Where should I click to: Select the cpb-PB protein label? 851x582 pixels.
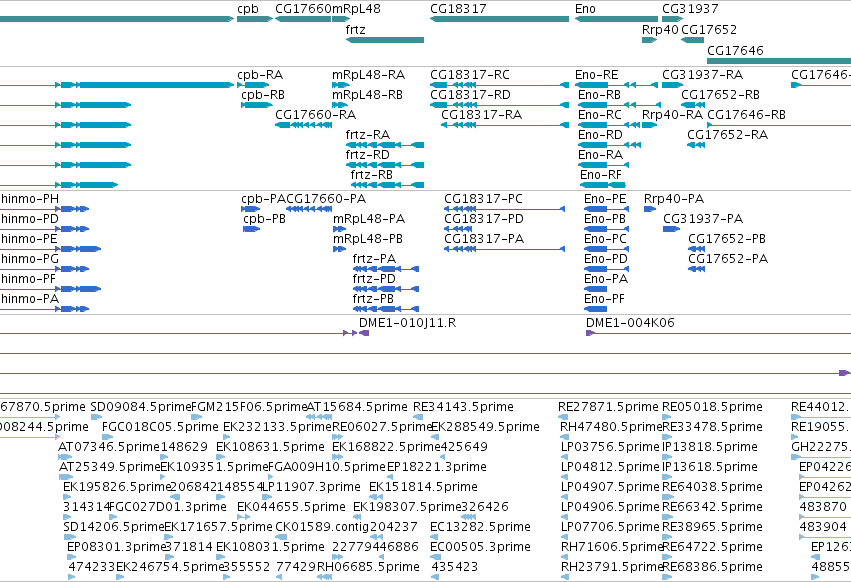[264, 219]
